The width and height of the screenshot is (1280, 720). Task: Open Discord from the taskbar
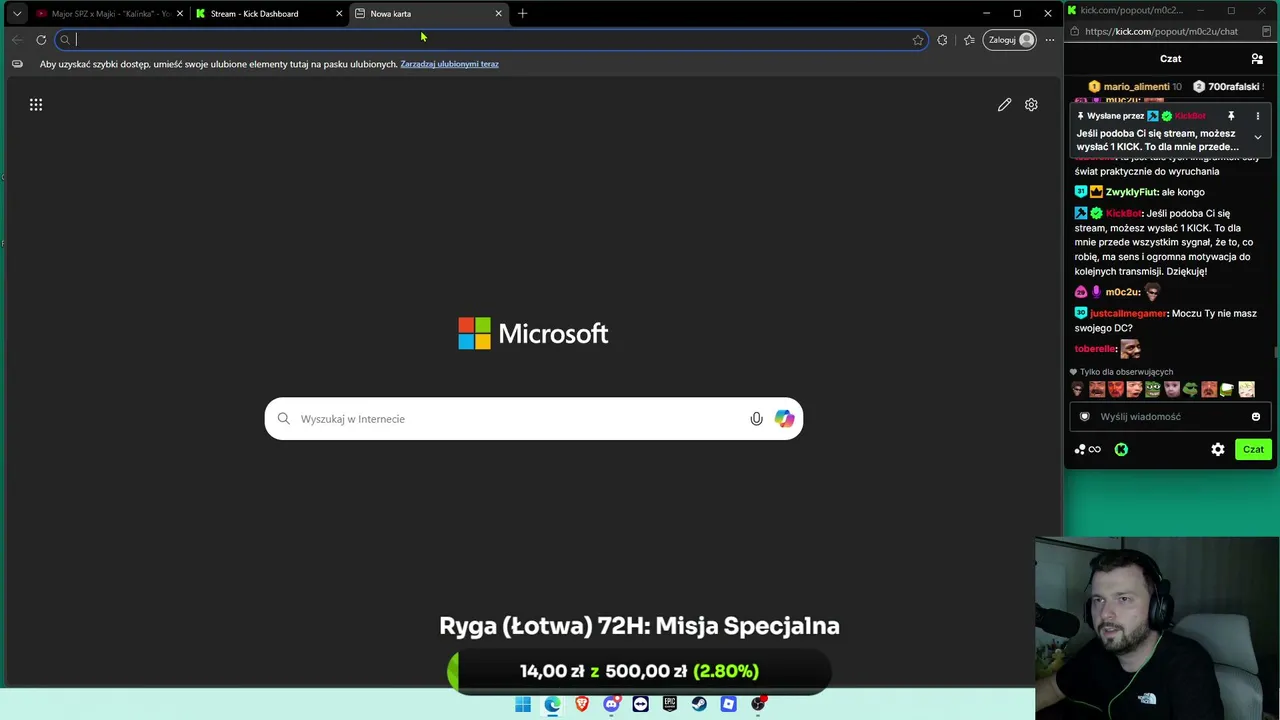[611, 705]
